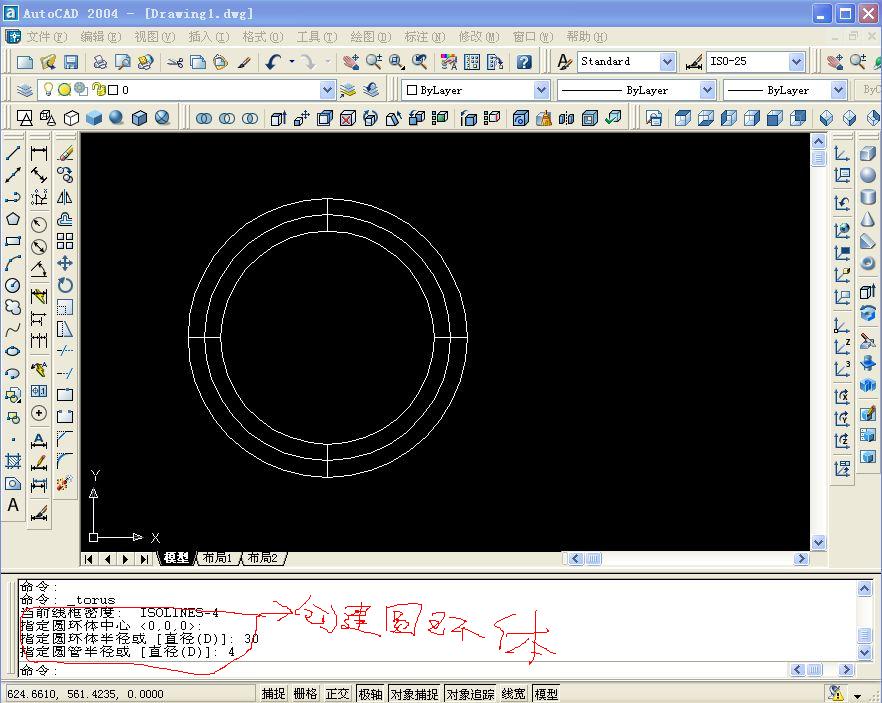The height and width of the screenshot is (703, 882).
Task: Click the Move modify tool
Action: [x=65, y=263]
